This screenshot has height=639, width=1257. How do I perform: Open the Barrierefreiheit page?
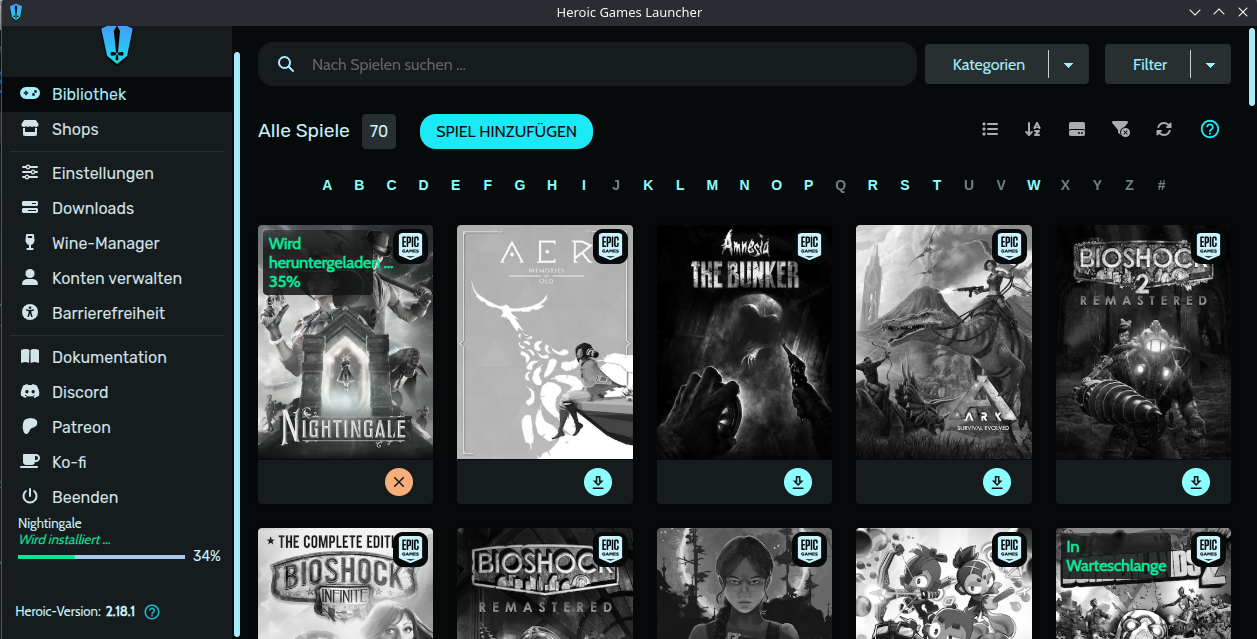[116, 313]
